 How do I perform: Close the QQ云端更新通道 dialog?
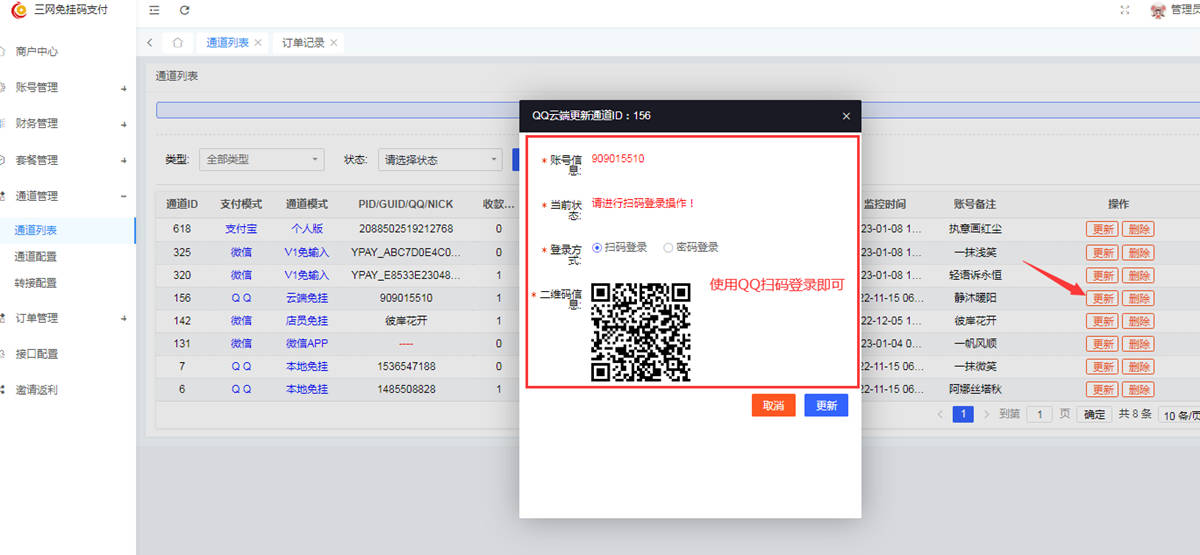click(x=846, y=116)
